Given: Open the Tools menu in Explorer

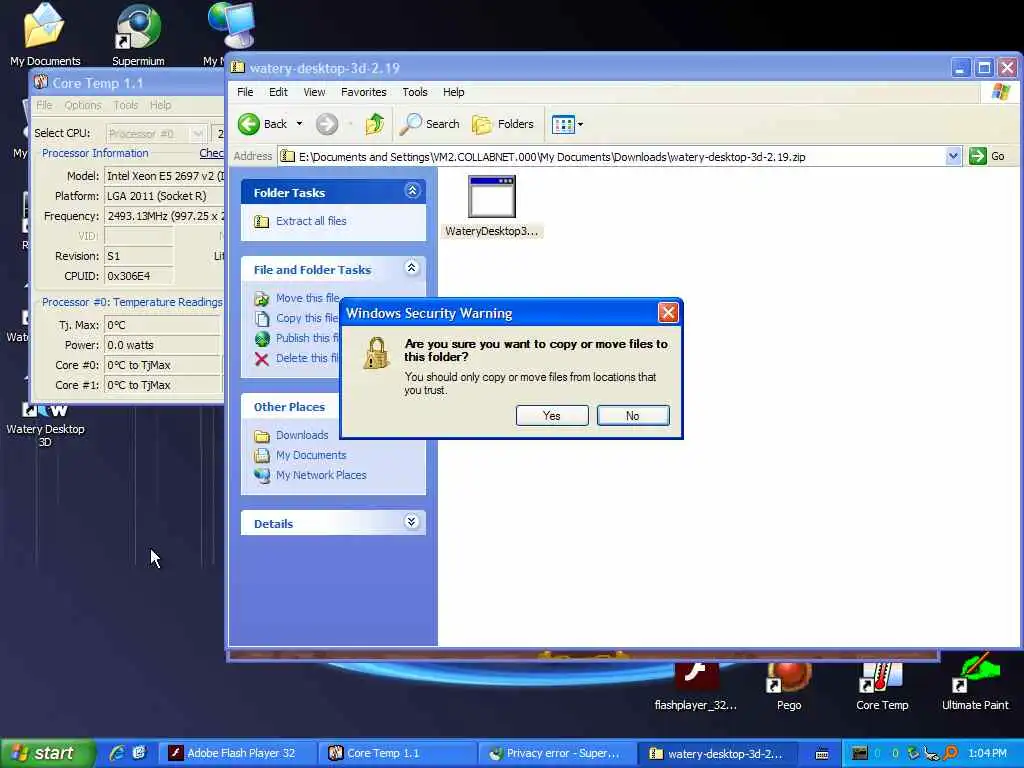Looking at the screenshot, I should 415,92.
